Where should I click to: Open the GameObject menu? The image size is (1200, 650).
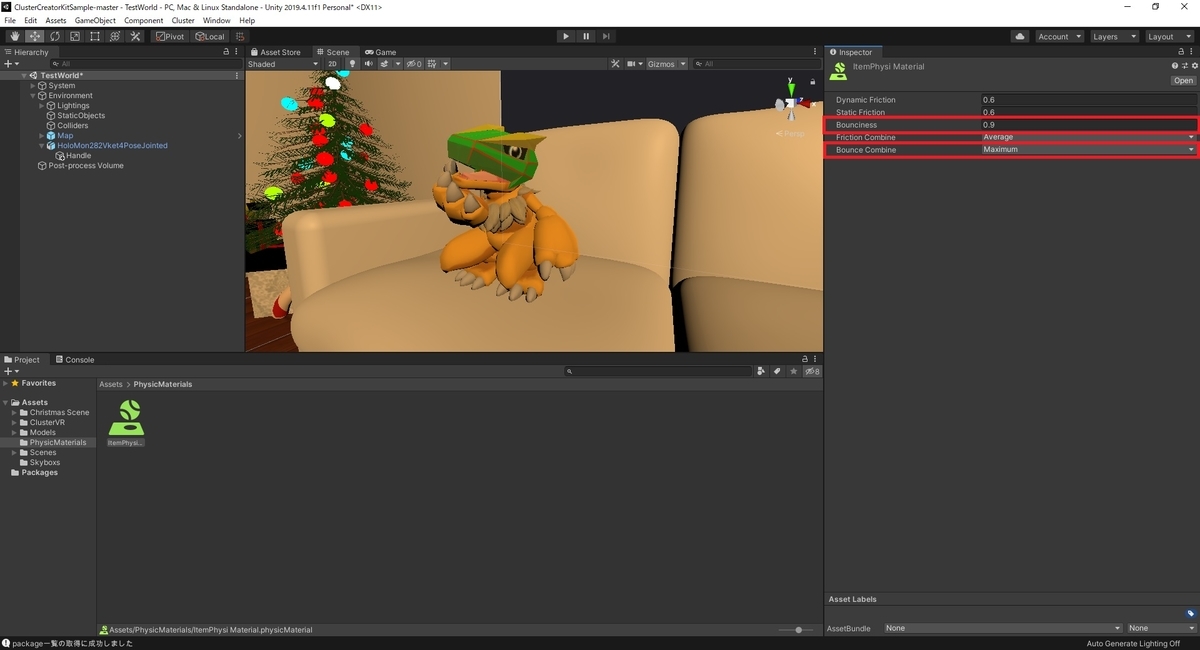pyautogui.click(x=95, y=20)
